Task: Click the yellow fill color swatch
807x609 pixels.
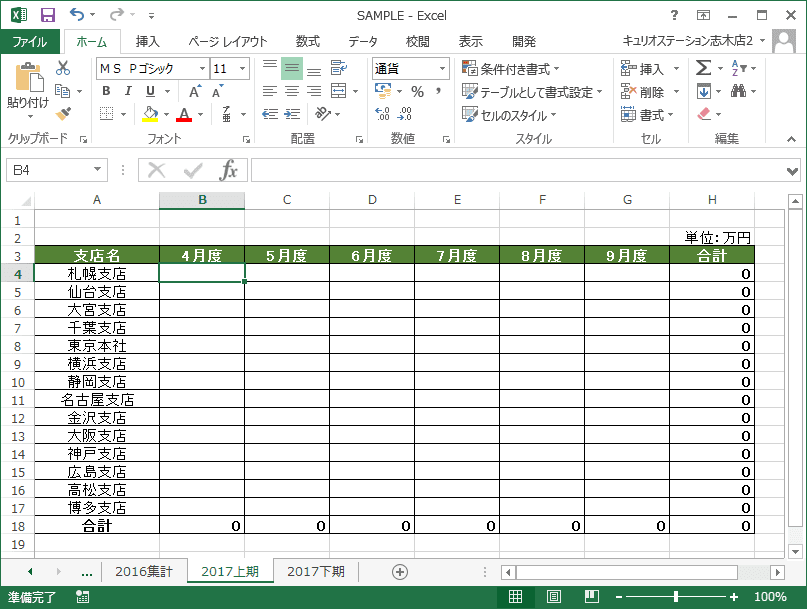Action: tap(150, 114)
